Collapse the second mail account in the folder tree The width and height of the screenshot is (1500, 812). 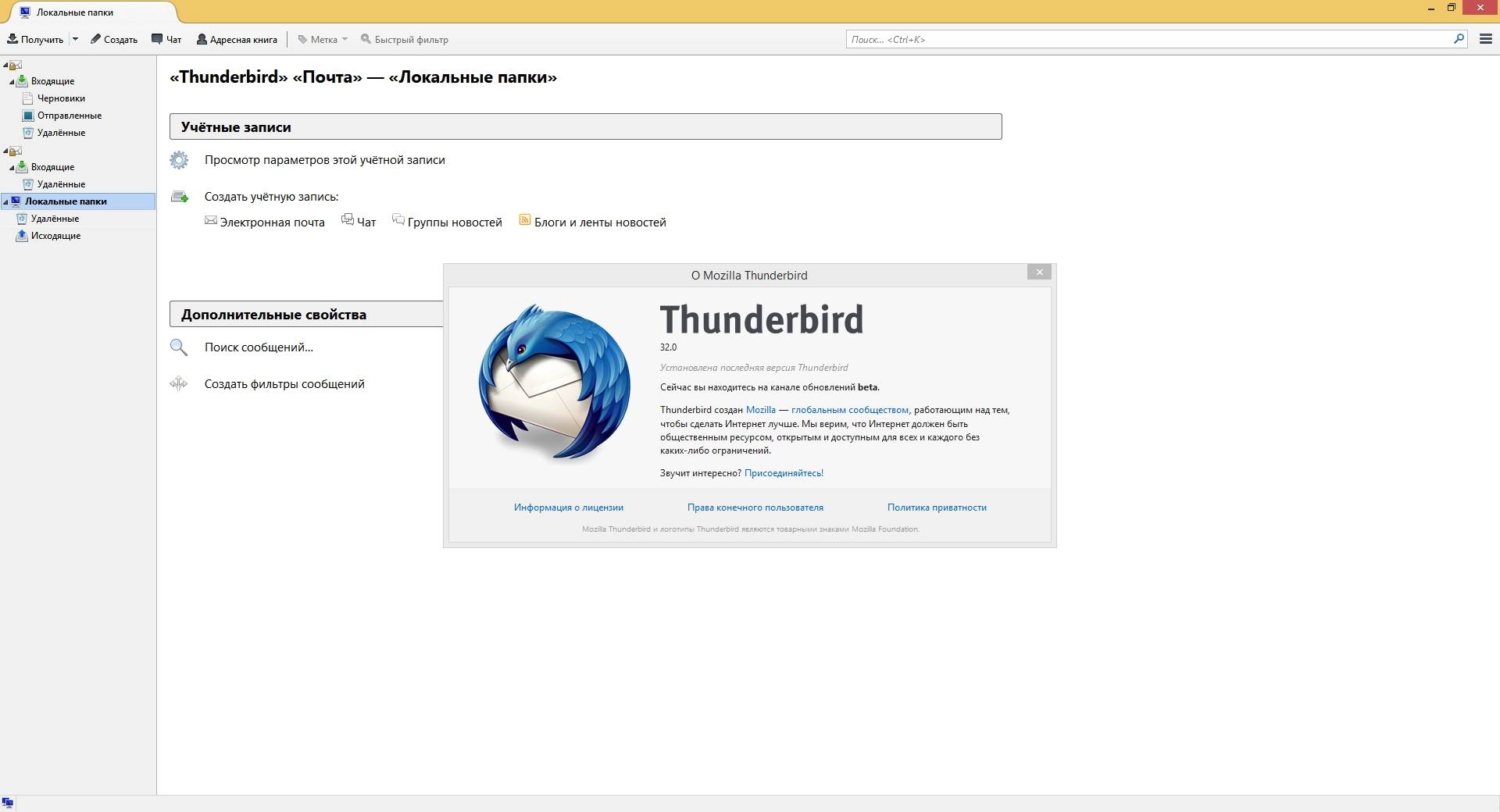coord(5,151)
